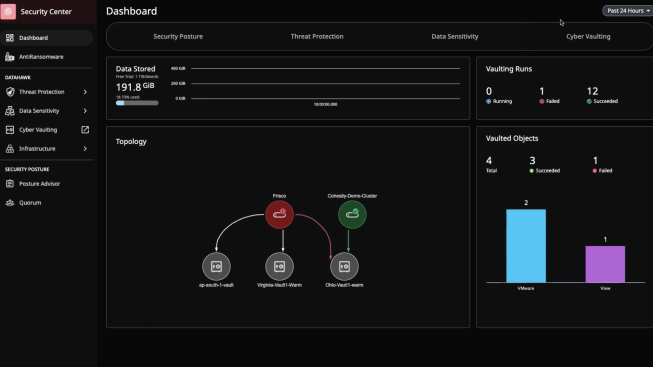Click the data stored usage progress bar

[137, 103]
